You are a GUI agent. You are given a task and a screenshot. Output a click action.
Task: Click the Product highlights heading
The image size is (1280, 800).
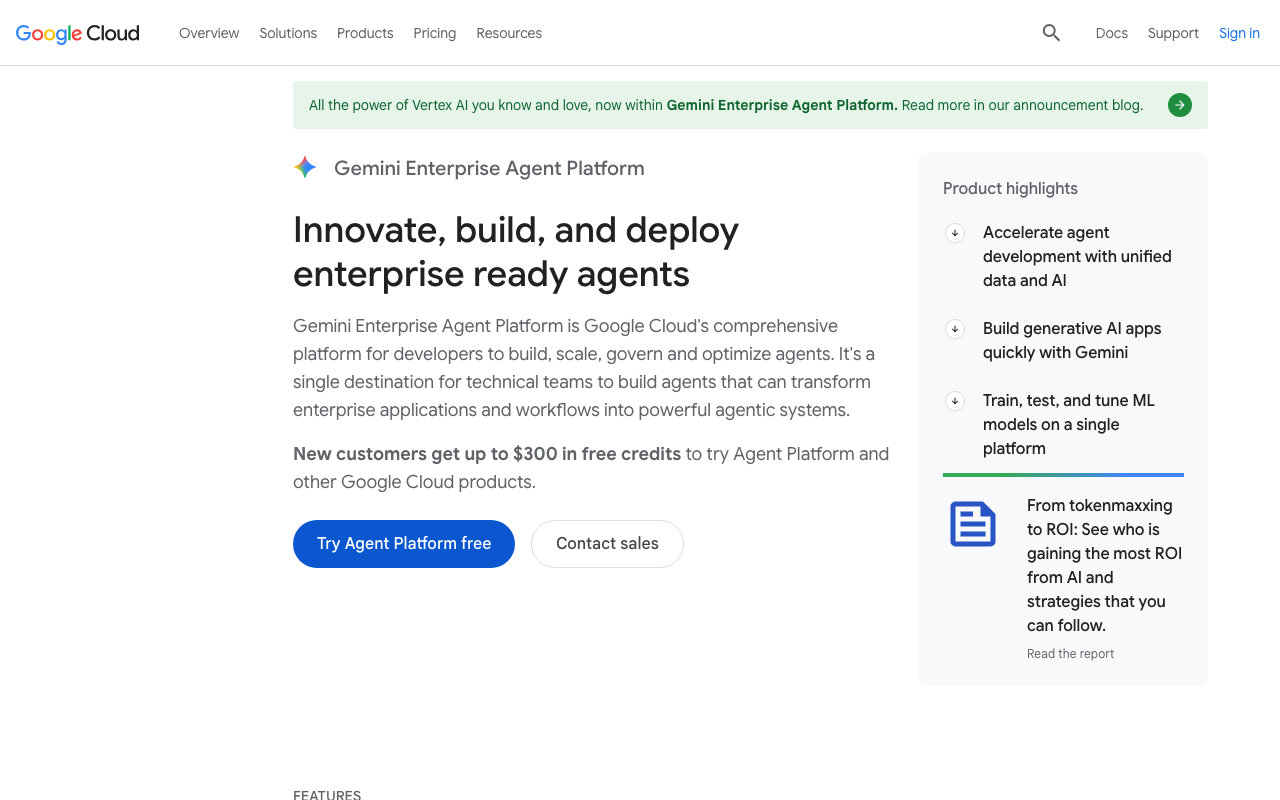pyautogui.click(x=1010, y=189)
